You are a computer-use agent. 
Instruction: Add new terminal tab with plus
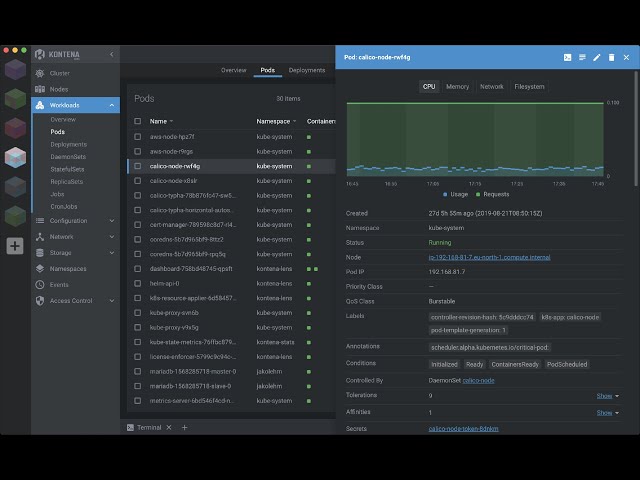tap(184, 427)
